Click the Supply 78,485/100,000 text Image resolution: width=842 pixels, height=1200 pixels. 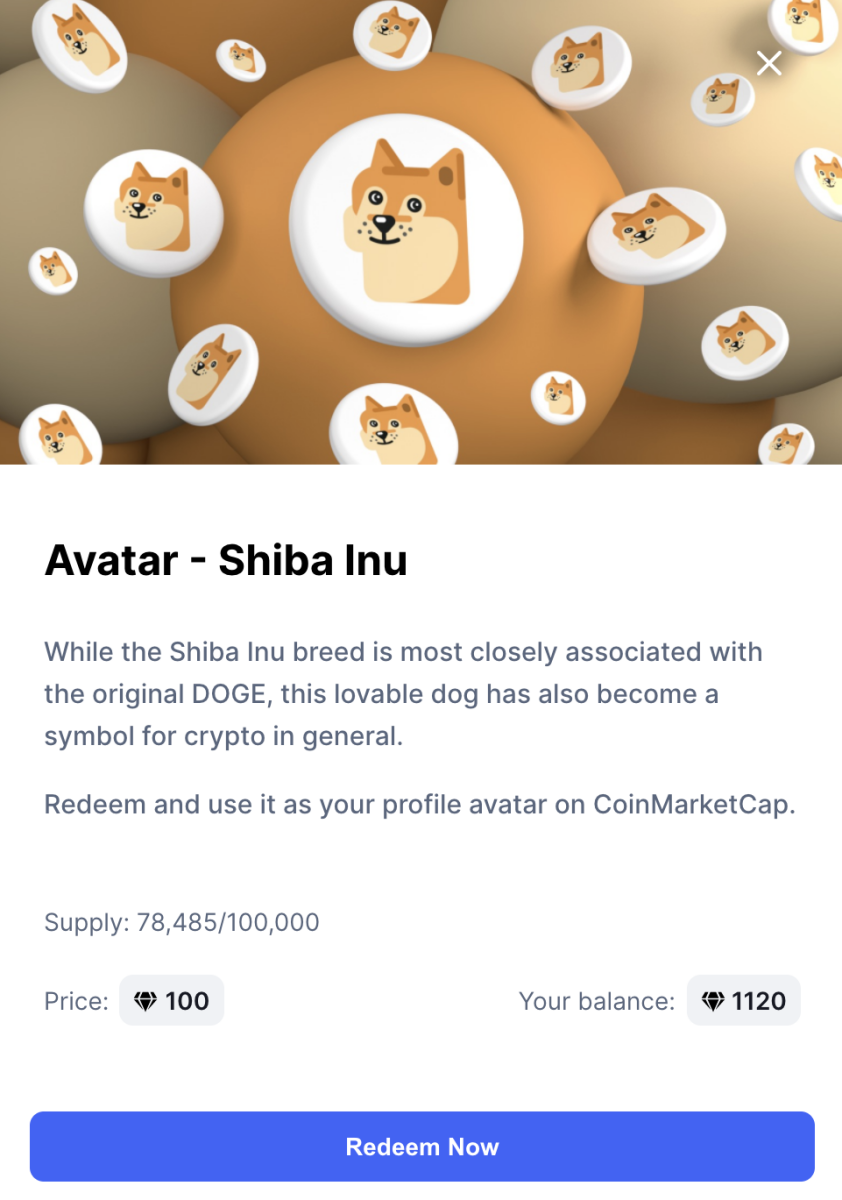pyautogui.click(x=182, y=922)
